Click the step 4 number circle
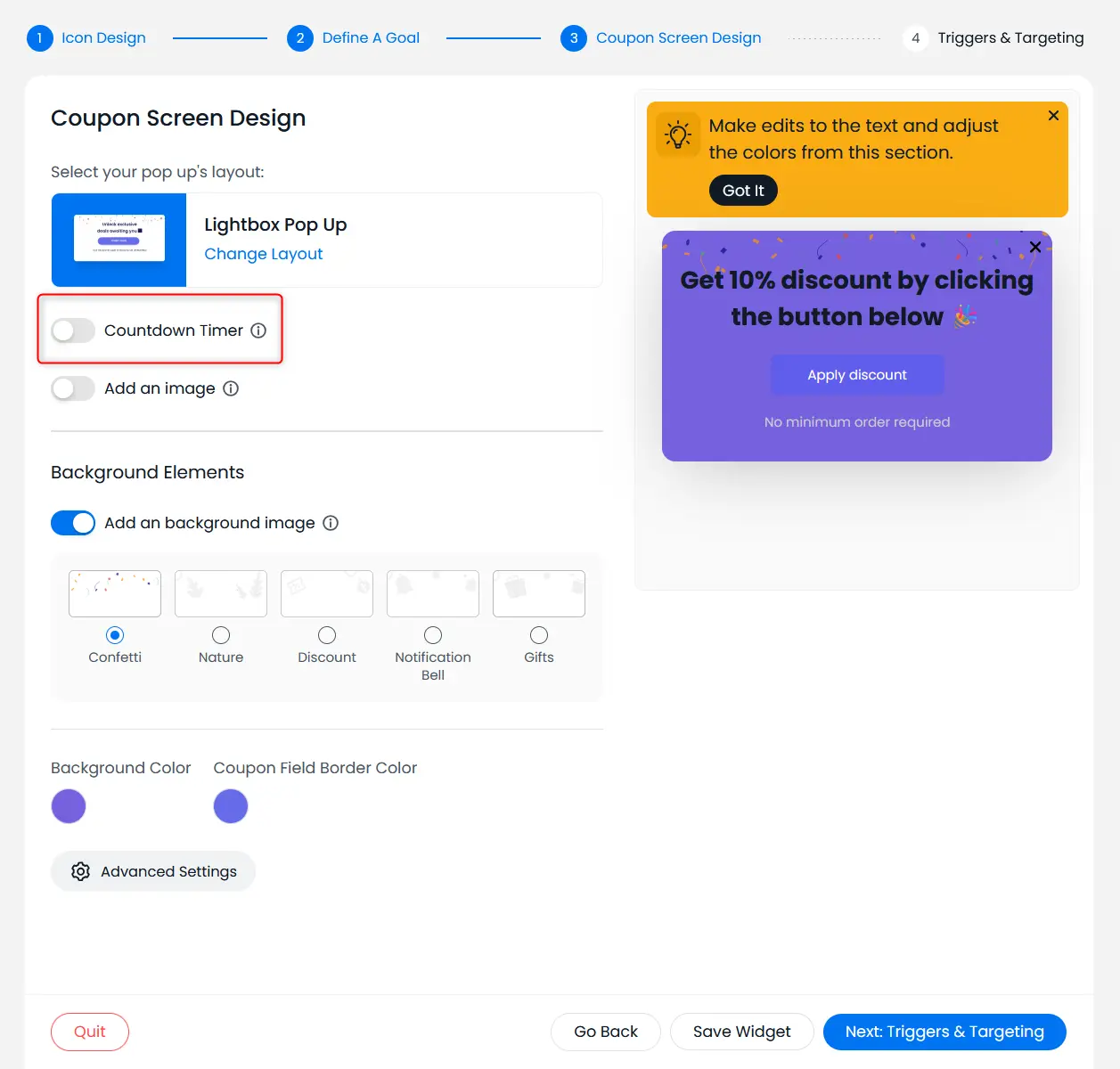Image resolution: width=1120 pixels, height=1069 pixels. click(915, 38)
